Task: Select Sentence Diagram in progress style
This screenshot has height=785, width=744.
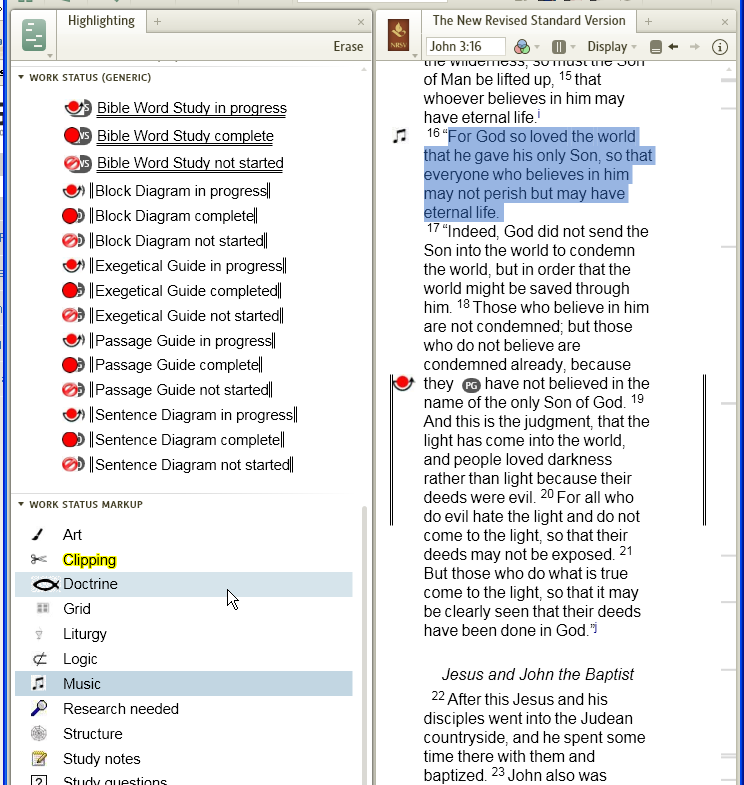Action: pos(180,415)
